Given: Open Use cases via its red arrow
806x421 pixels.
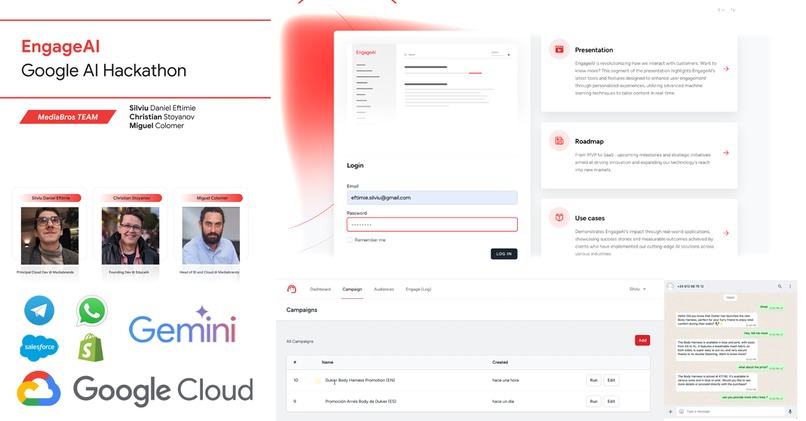Looking at the screenshot, I should pyautogui.click(x=726, y=233).
